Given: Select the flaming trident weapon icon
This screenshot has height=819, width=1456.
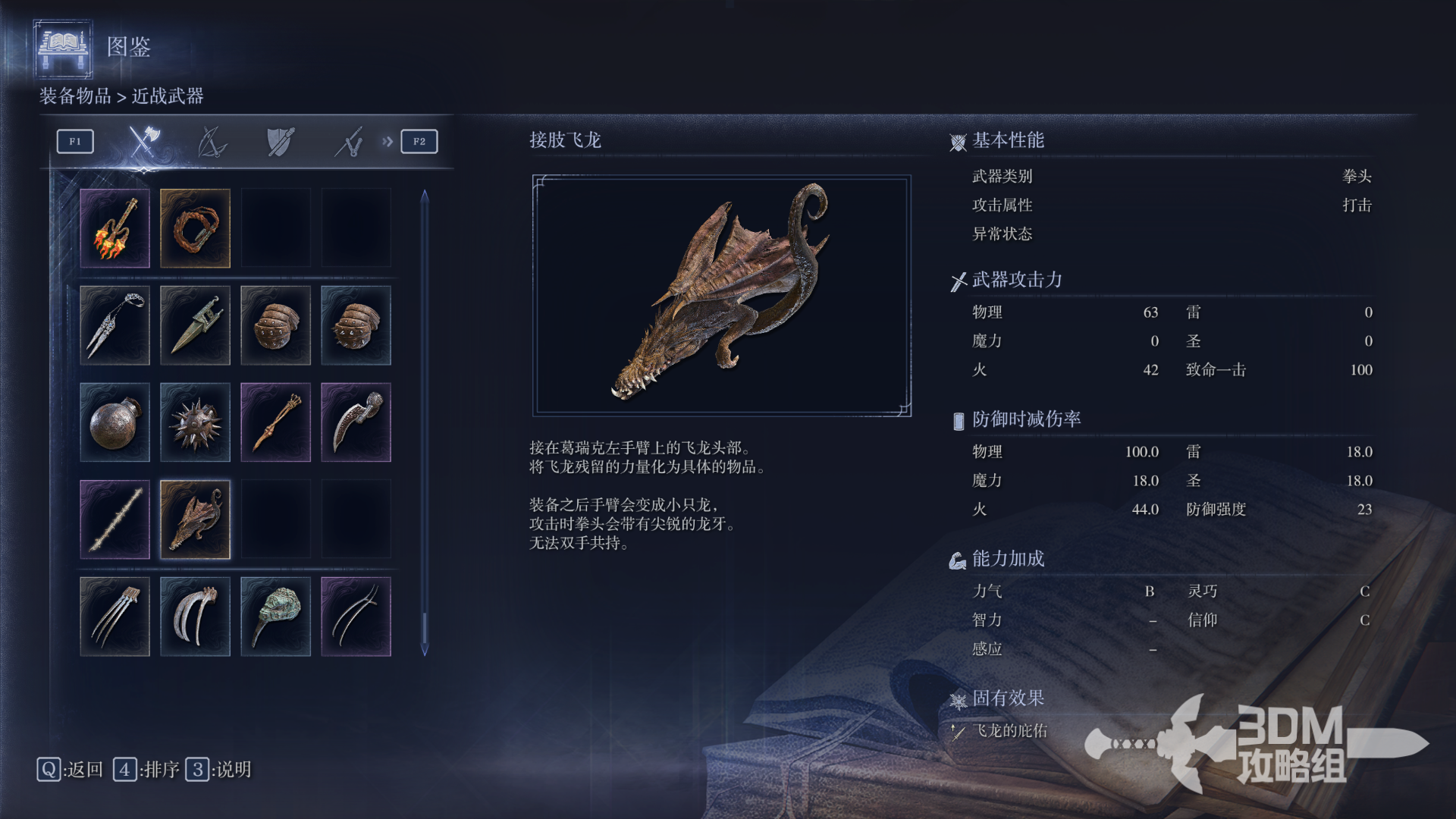Looking at the screenshot, I should coord(115,228).
